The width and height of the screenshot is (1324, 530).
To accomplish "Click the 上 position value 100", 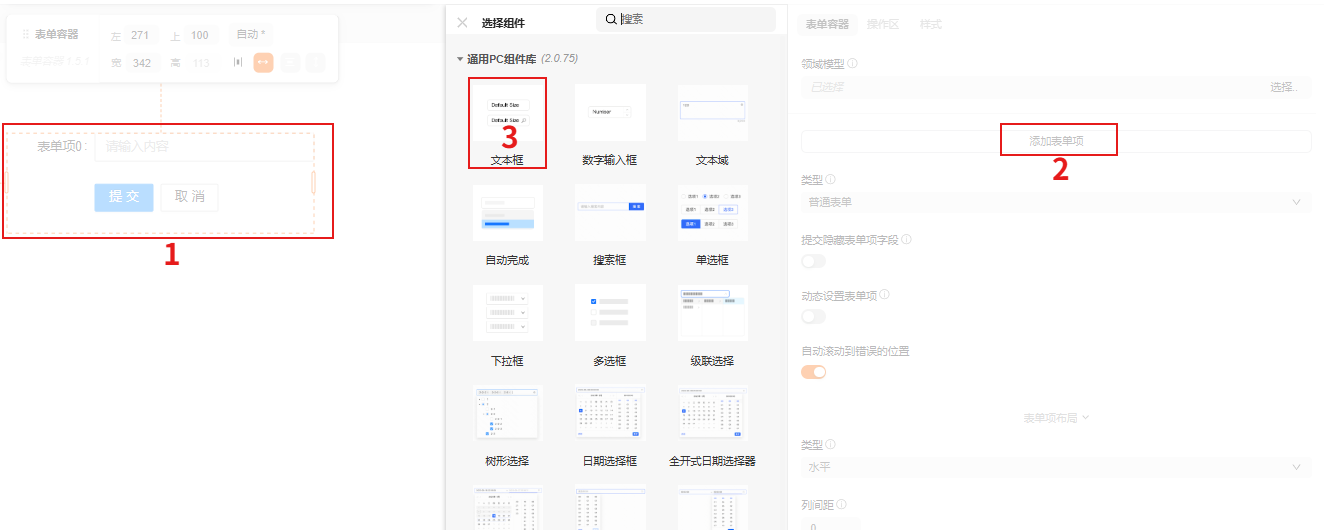I will tap(200, 35).
